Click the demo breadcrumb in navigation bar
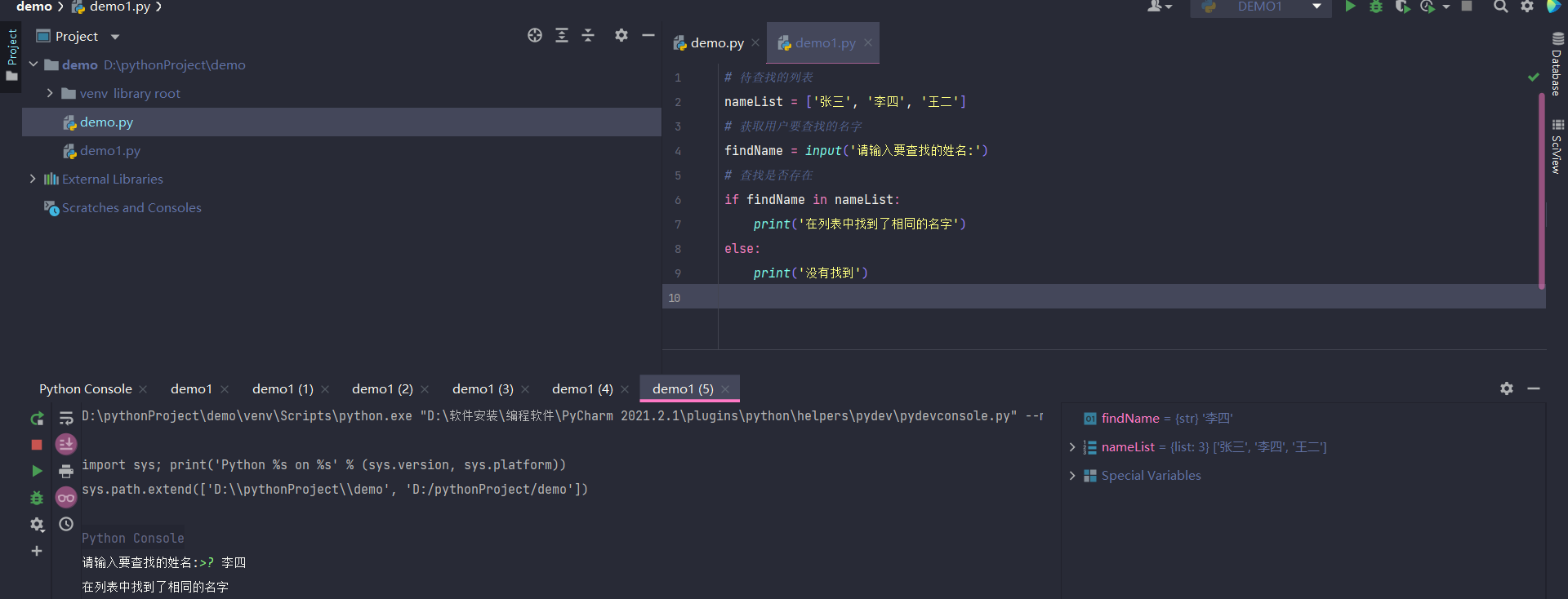1568x599 pixels. (x=34, y=7)
